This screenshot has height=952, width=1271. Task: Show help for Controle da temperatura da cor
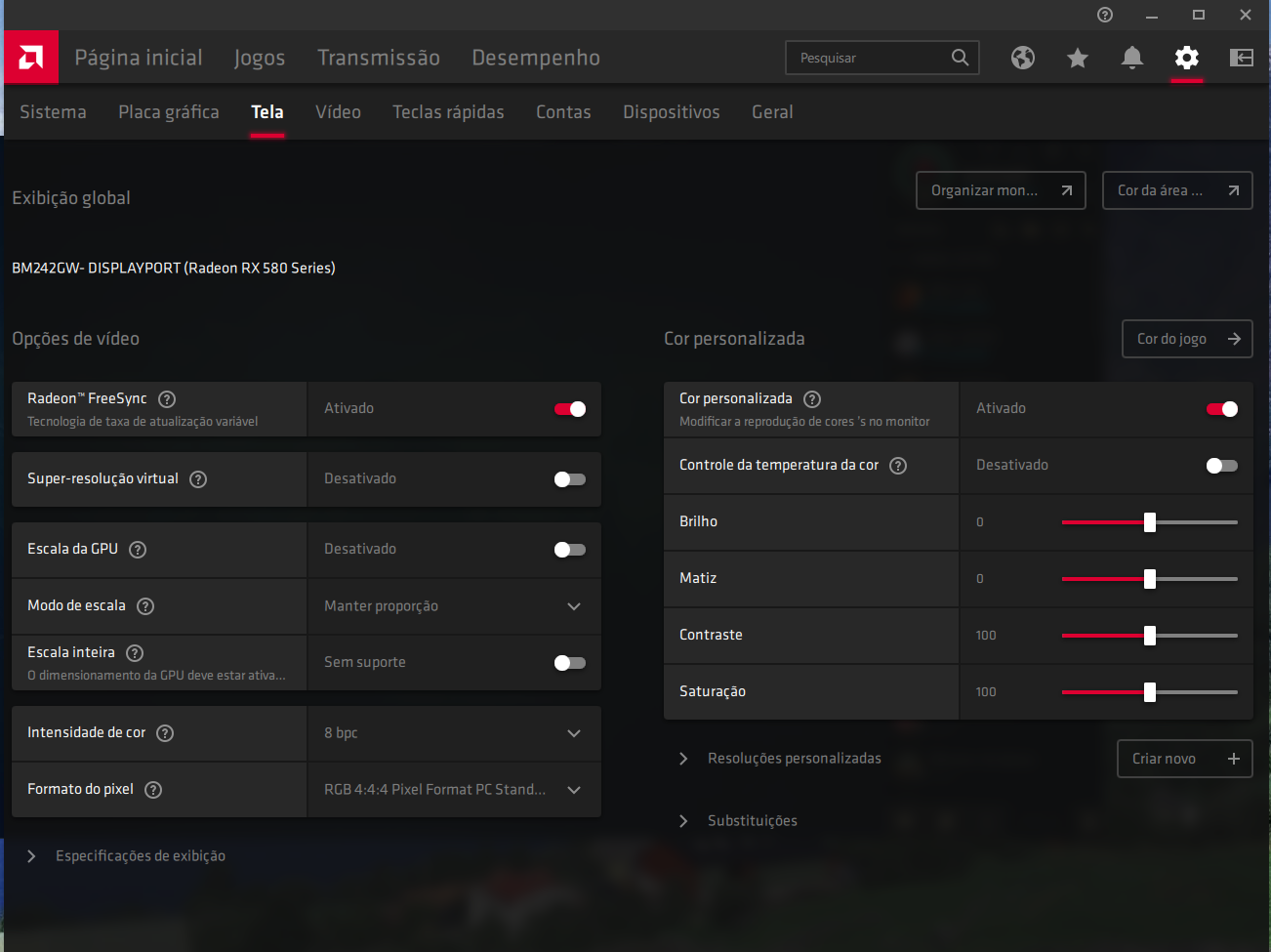(898, 465)
